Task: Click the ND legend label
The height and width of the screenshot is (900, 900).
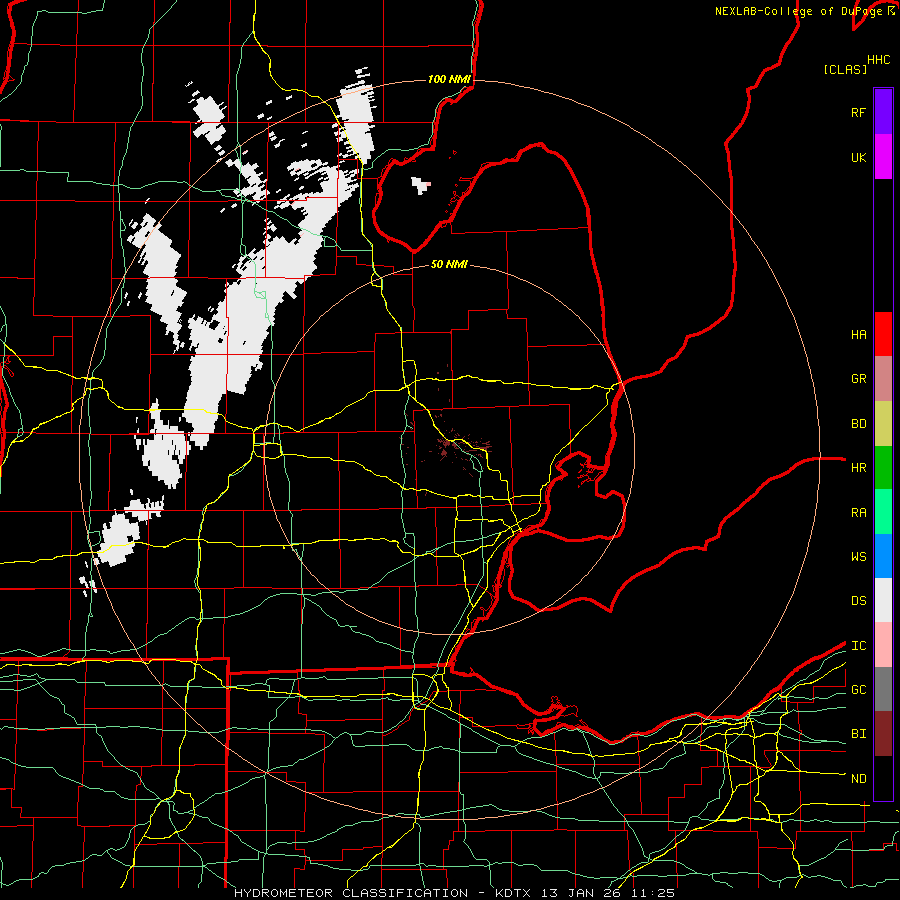Action: (859, 779)
